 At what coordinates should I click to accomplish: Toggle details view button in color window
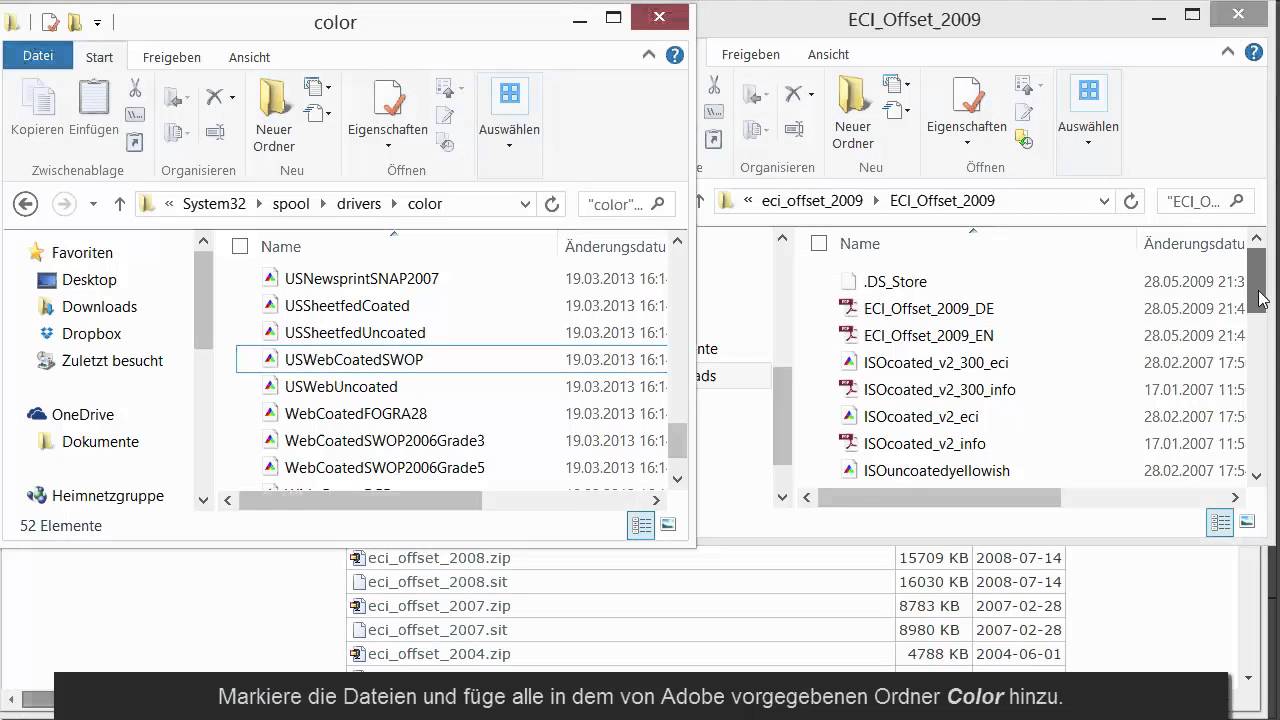[x=641, y=524]
